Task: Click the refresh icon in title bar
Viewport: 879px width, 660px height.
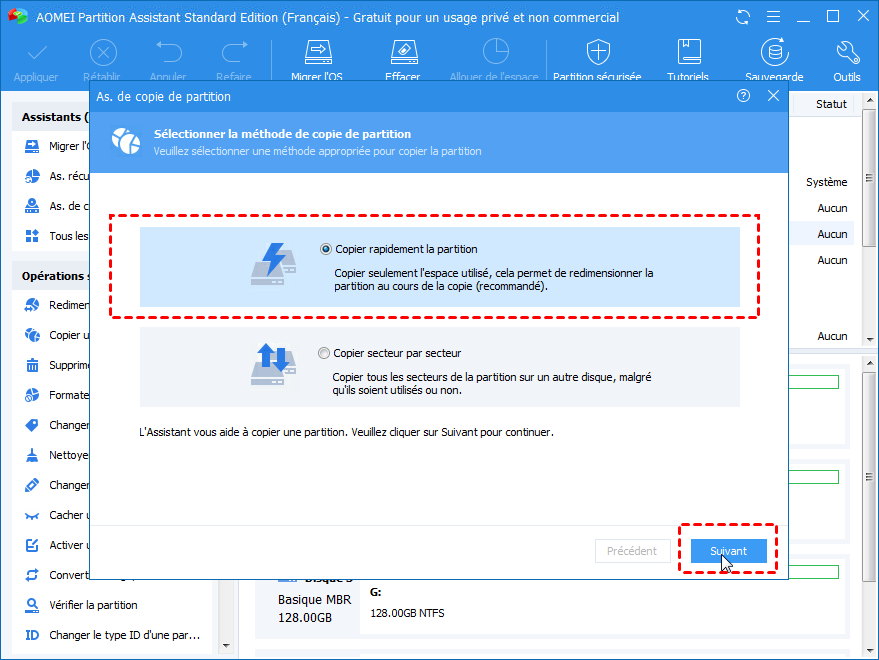Action: click(743, 17)
